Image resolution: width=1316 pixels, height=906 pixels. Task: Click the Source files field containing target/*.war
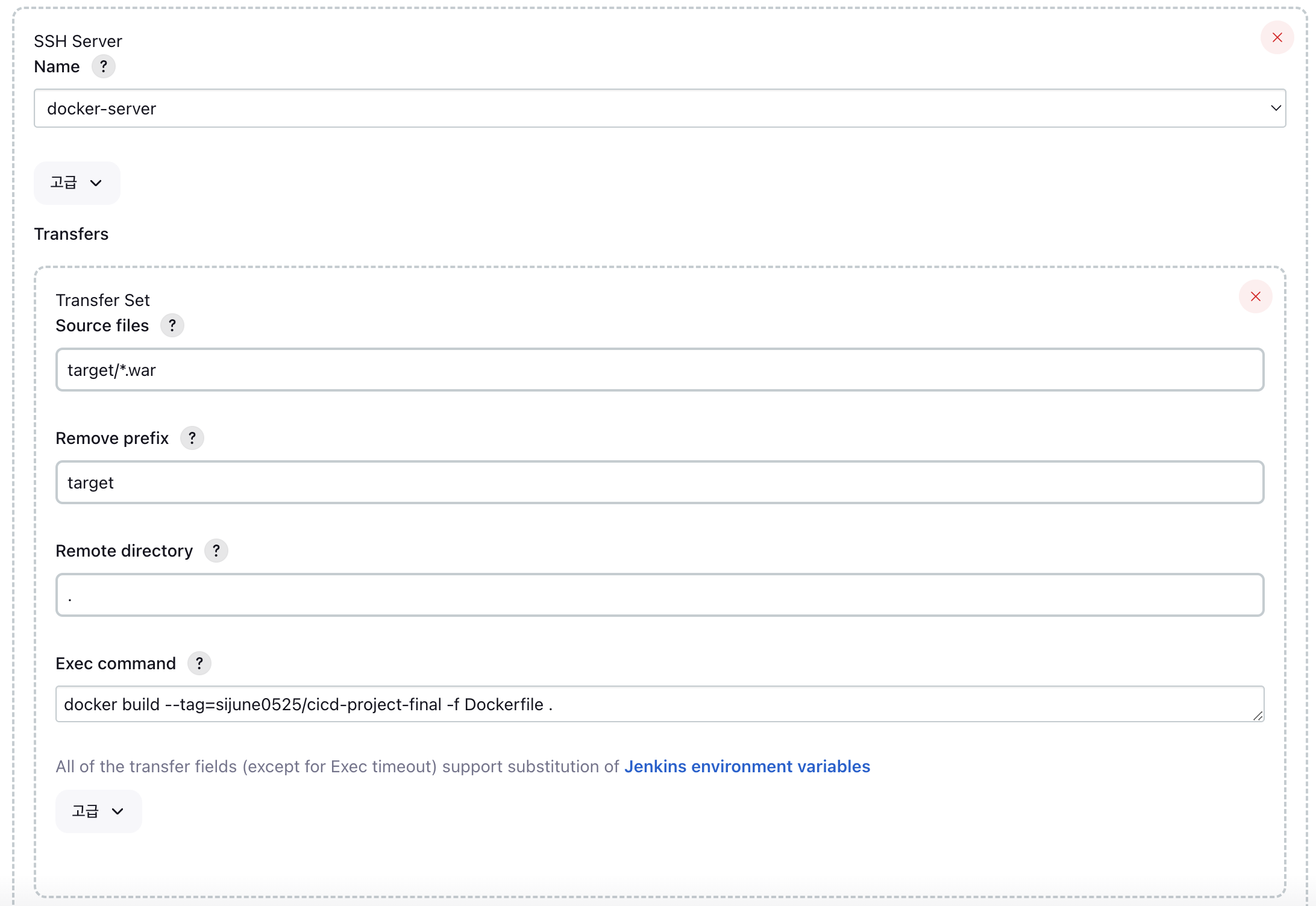point(659,370)
